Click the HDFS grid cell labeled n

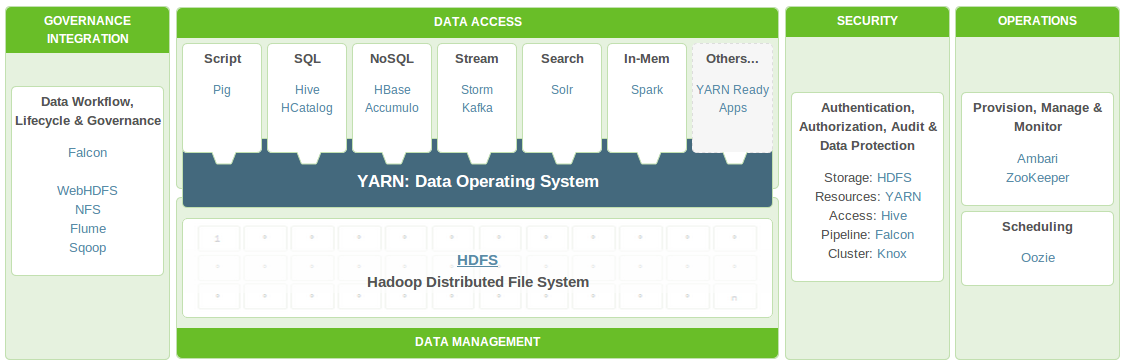click(734, 296)
